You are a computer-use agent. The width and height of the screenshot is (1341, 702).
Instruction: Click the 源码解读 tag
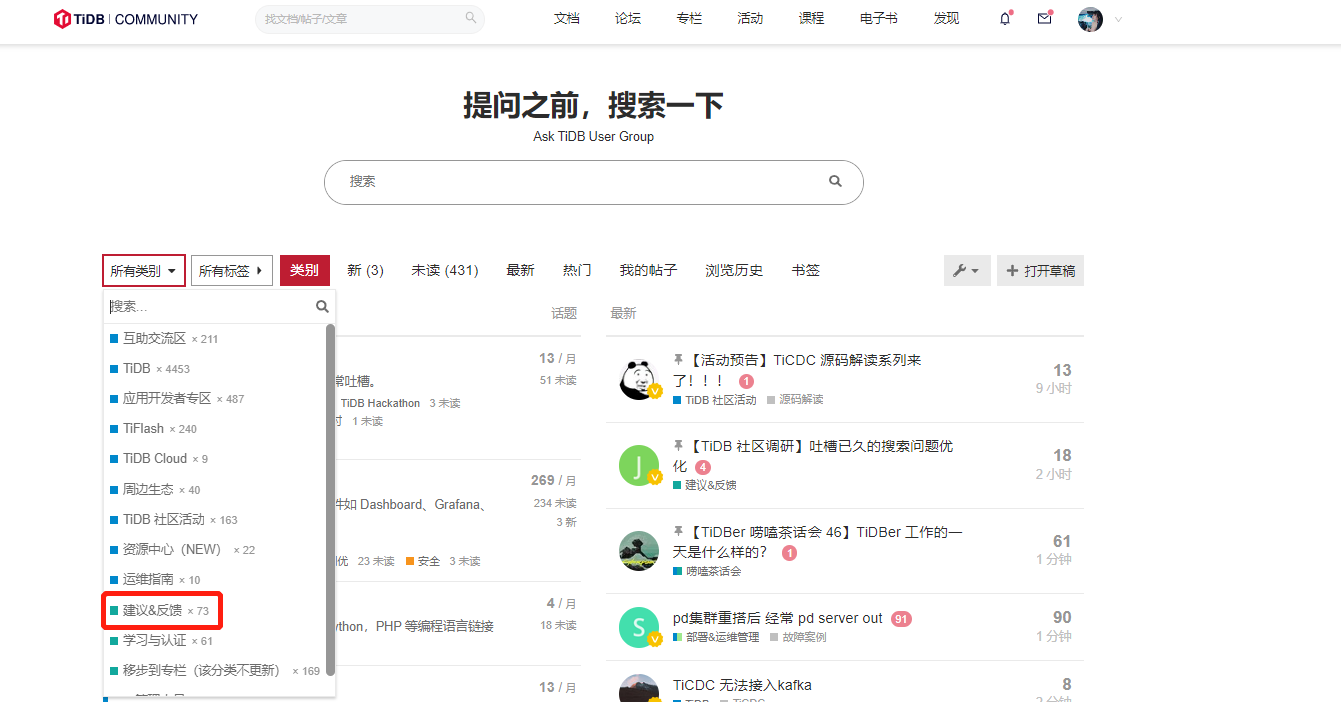point(795,400)
